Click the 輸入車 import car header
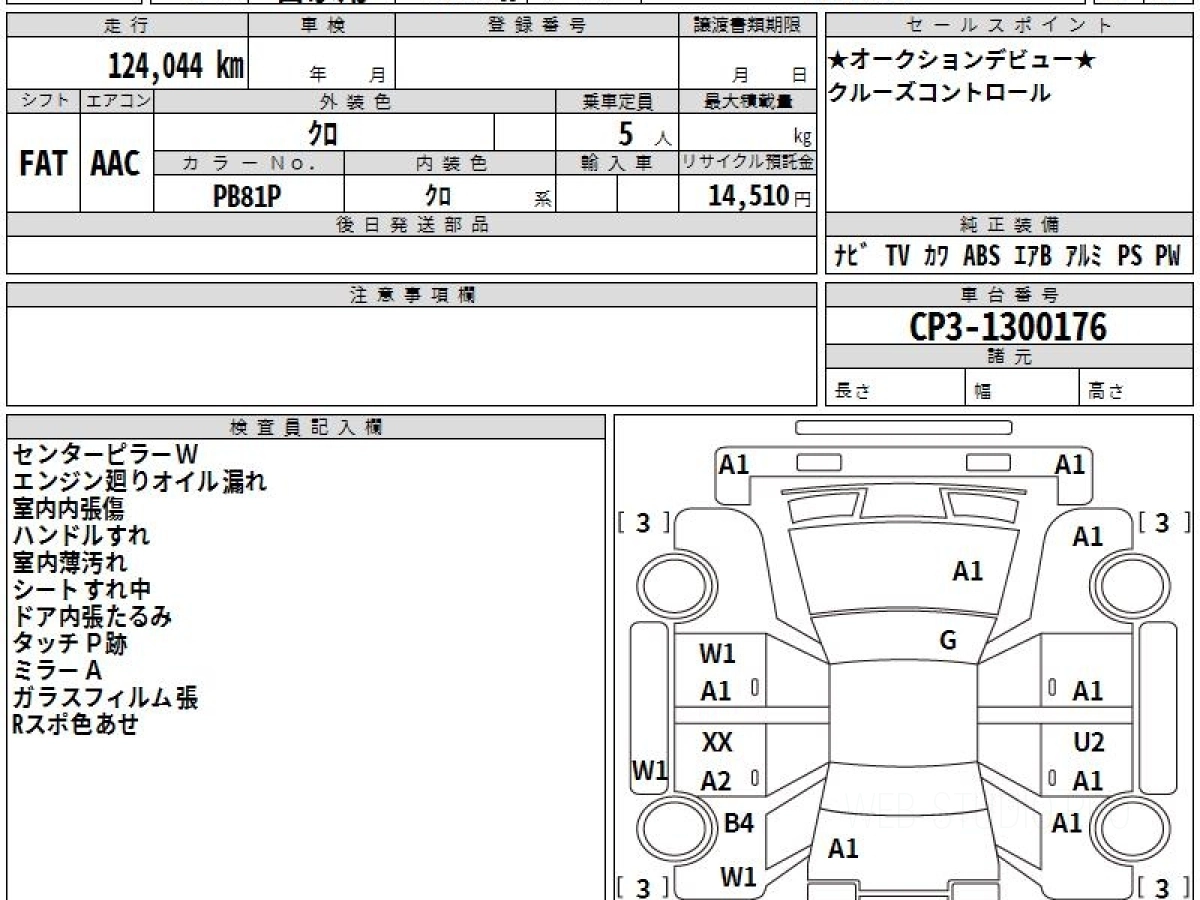Screen dimensions: 1200x900 tap(617, 163)
